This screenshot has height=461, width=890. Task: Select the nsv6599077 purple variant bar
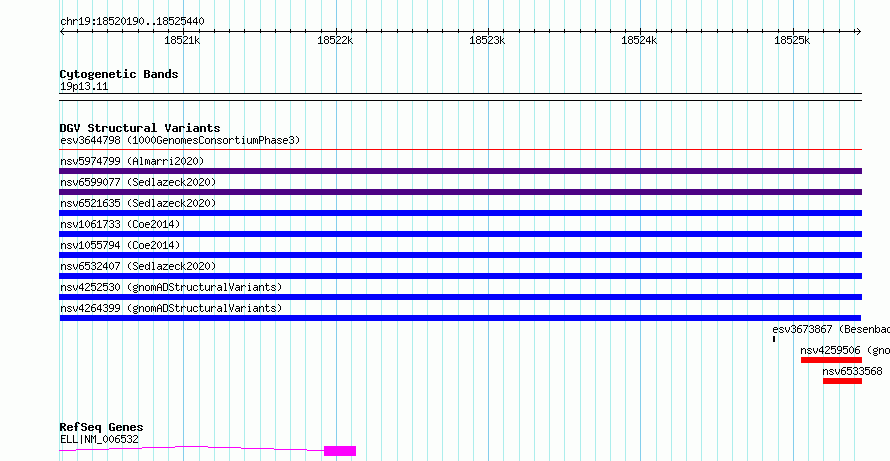click(460, 192)
